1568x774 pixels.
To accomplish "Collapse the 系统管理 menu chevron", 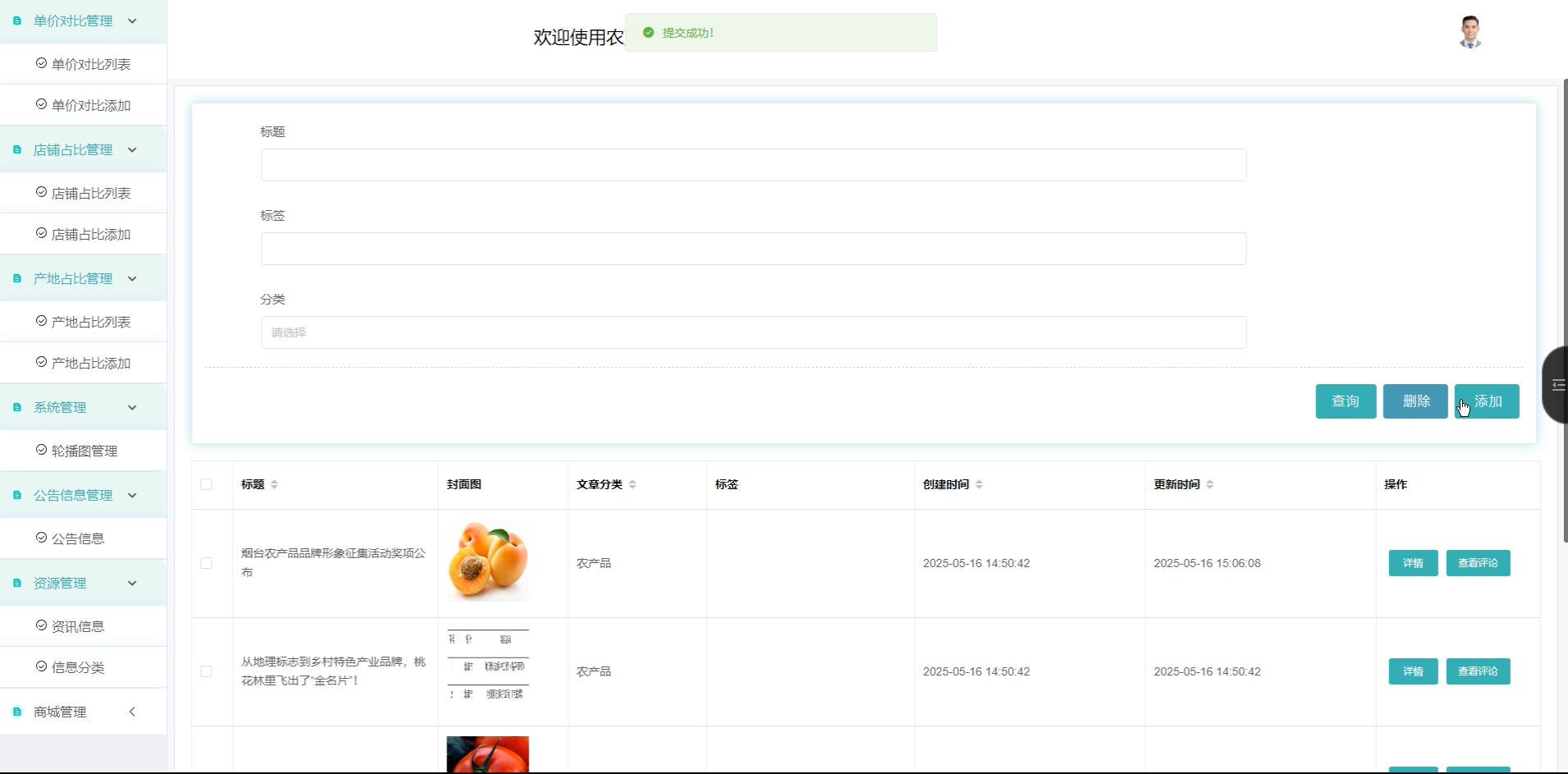I will pos(132,407).
